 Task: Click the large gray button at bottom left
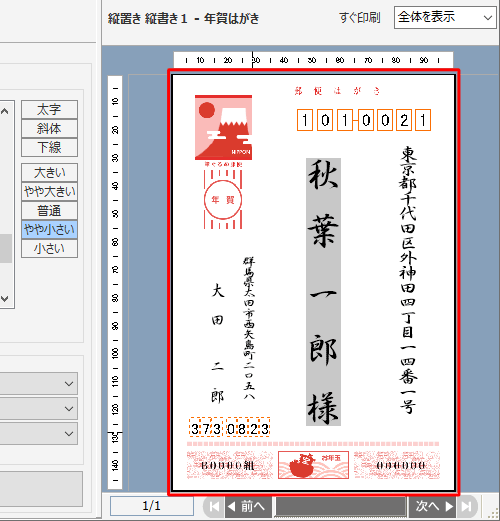pyautogui.click(x=41, y=489)
